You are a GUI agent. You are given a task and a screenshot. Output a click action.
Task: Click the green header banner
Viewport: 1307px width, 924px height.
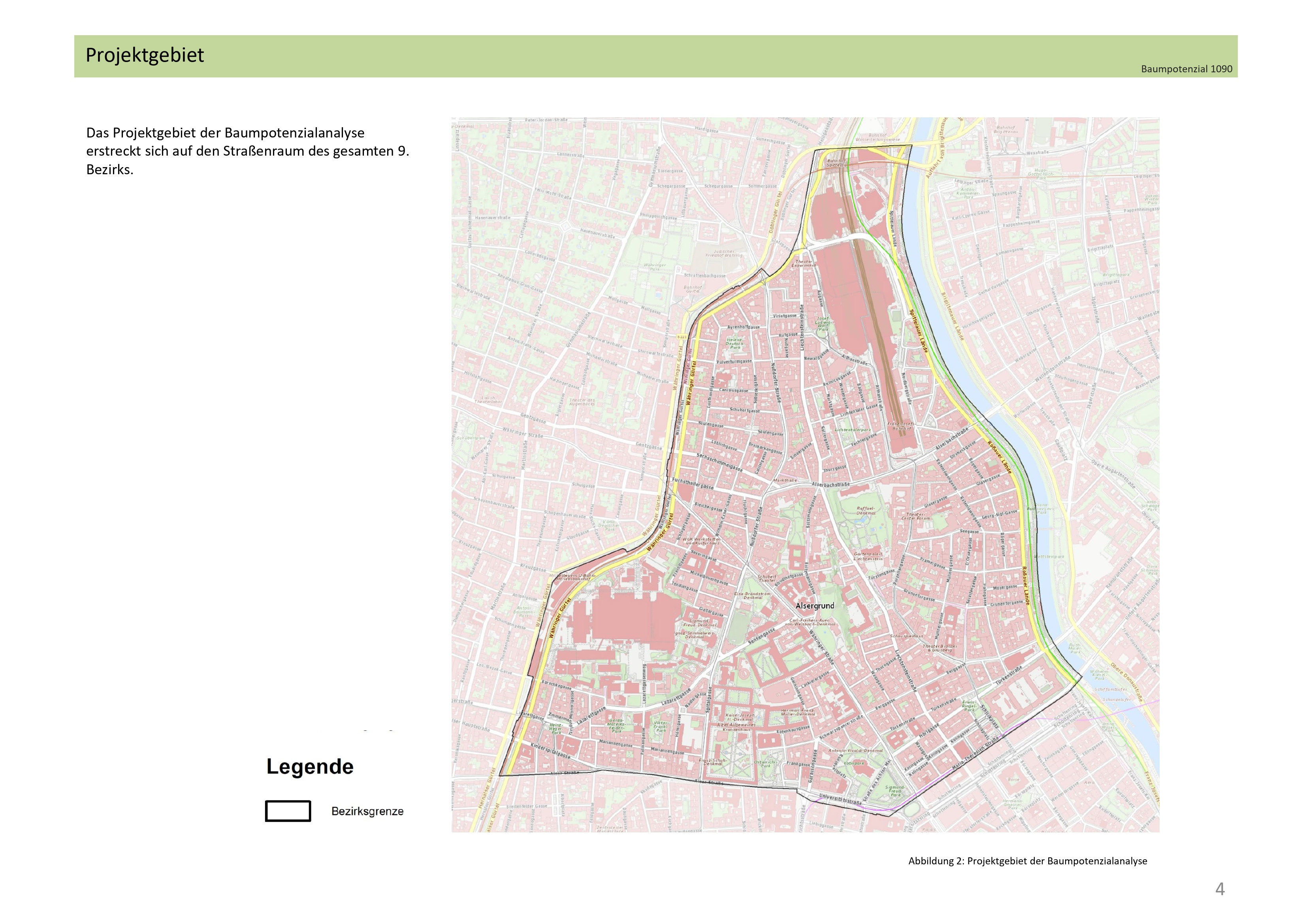pyautogui.click(x=655, y=56)
